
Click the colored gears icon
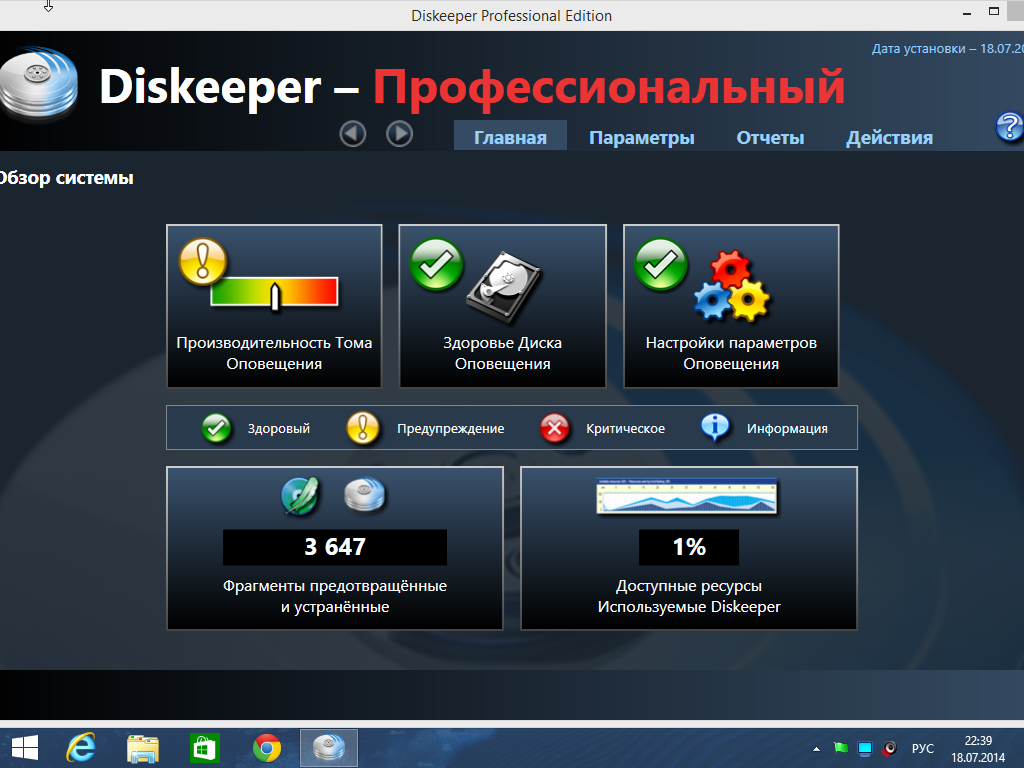[x=732, y=285]
